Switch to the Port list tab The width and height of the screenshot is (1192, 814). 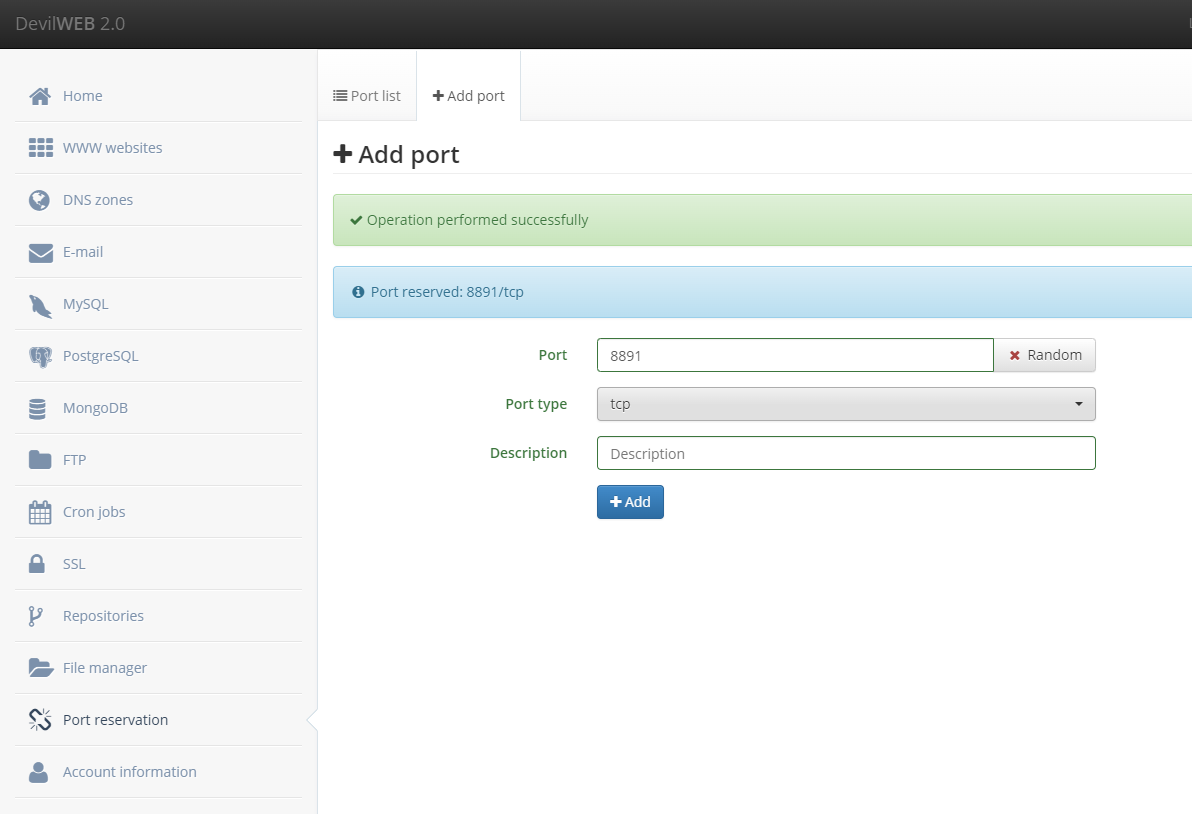pyautogui.click(x=367, y=96)
